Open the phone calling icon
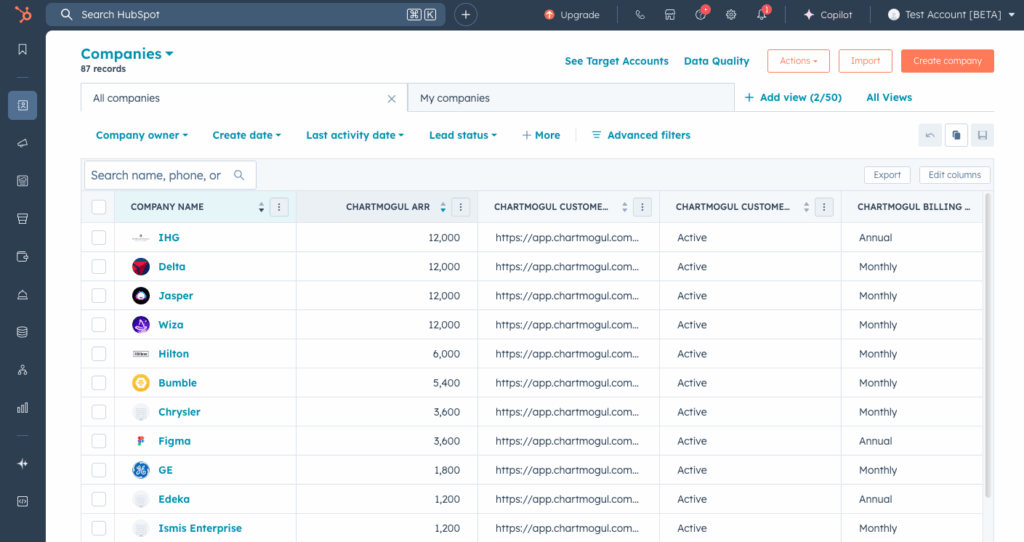The height and width of the screenshot is (542, 1024). (640, 14)
